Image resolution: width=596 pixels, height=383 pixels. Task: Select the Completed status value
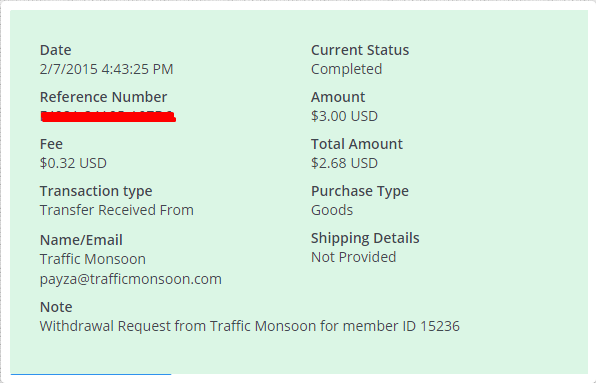click(347, 70)
